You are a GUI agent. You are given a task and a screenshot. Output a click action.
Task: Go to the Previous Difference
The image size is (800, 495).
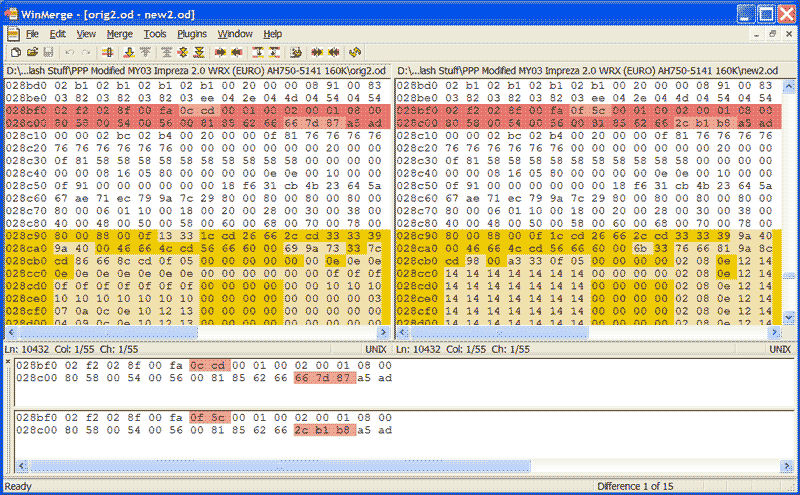click(146, 51)
